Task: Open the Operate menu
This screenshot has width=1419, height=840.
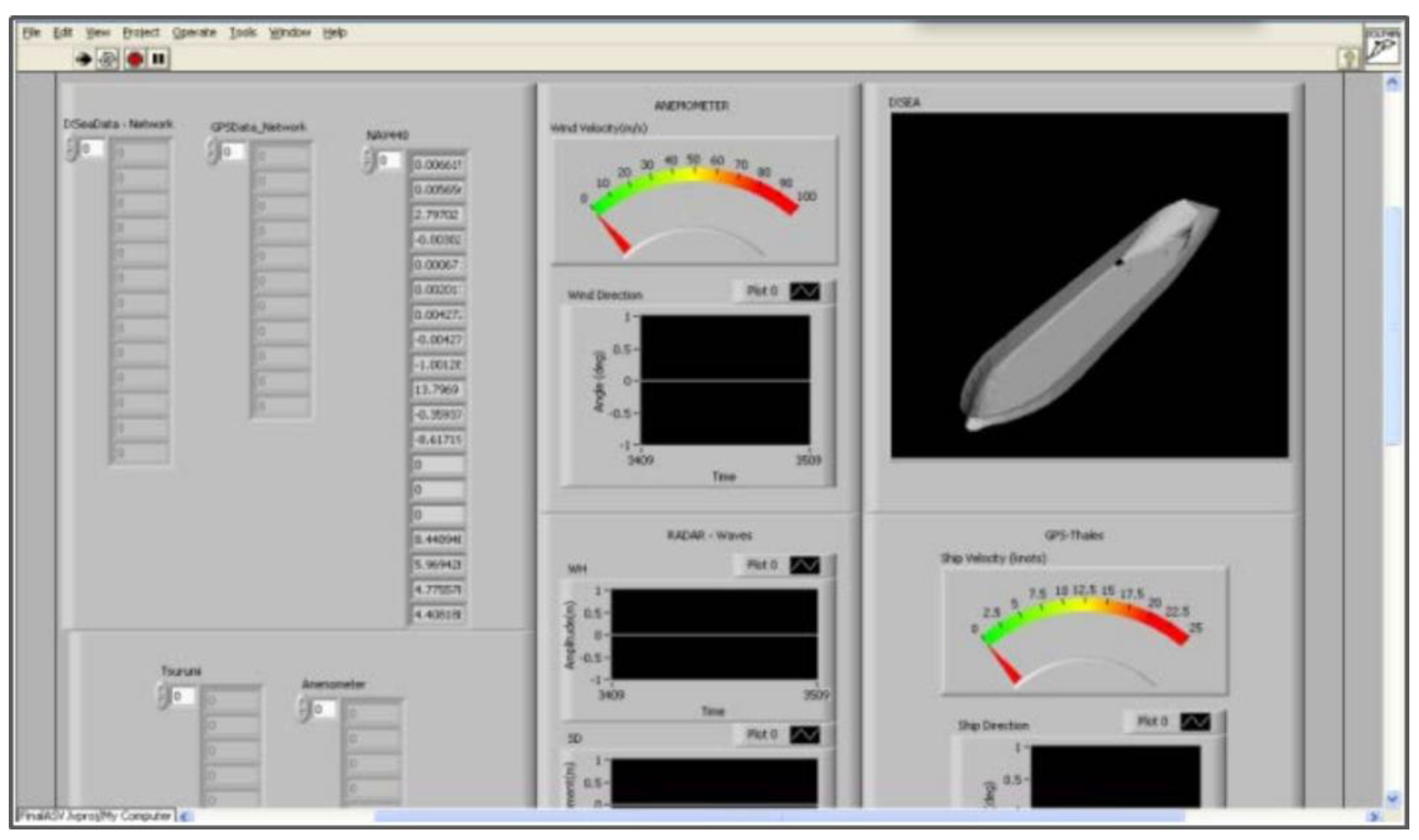Action: [194, 33]
